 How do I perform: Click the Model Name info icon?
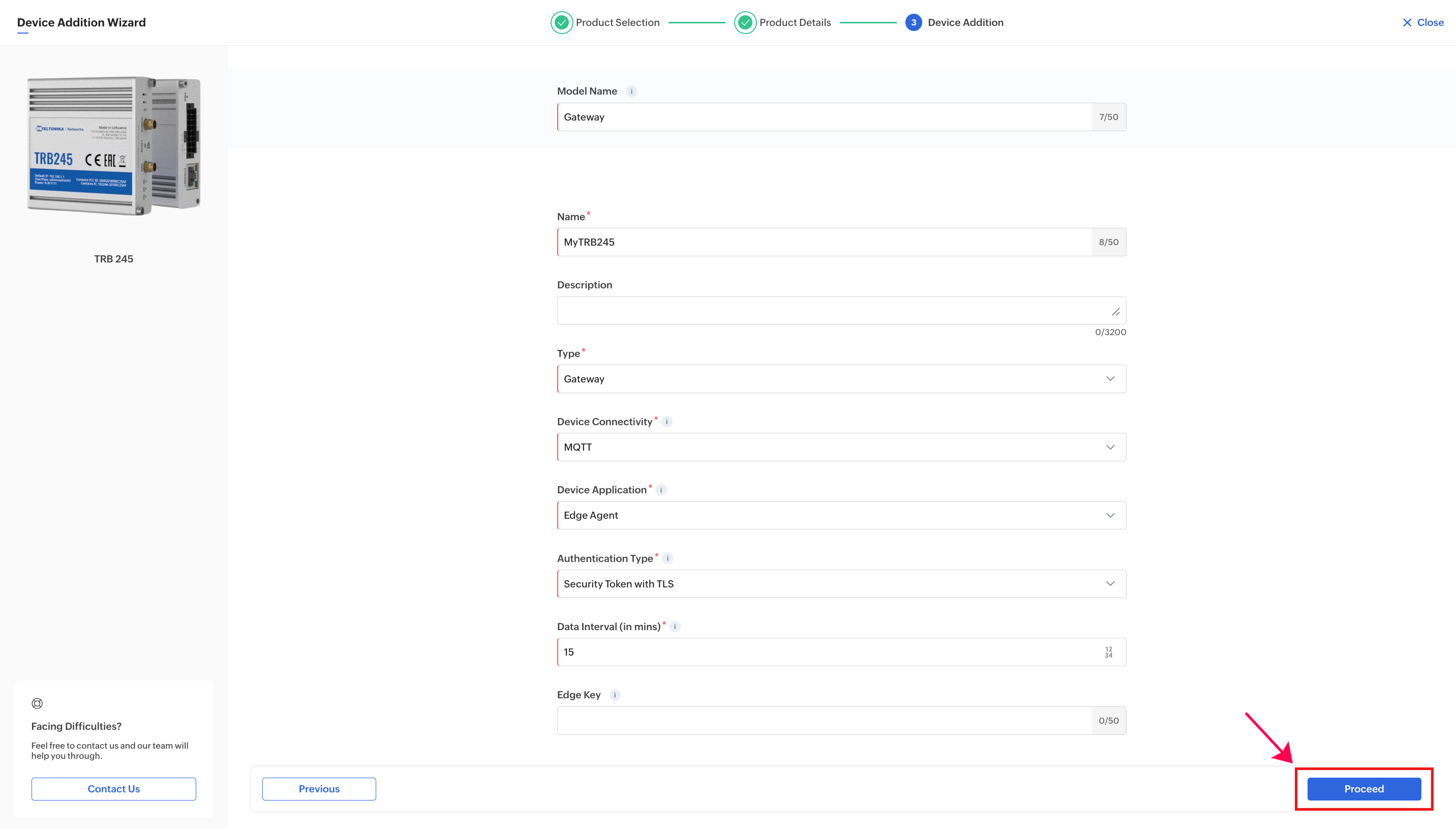631,91
